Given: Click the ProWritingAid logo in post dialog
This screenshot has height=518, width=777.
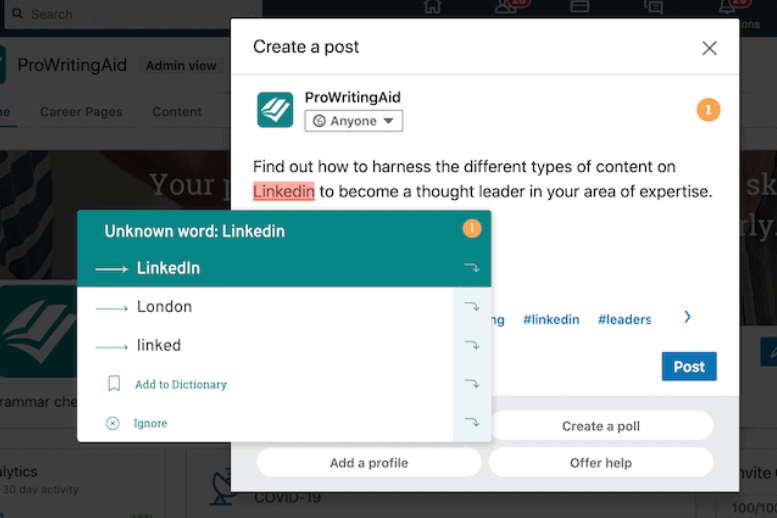Looking at the screenshot, I should click(x=275, y=110).
